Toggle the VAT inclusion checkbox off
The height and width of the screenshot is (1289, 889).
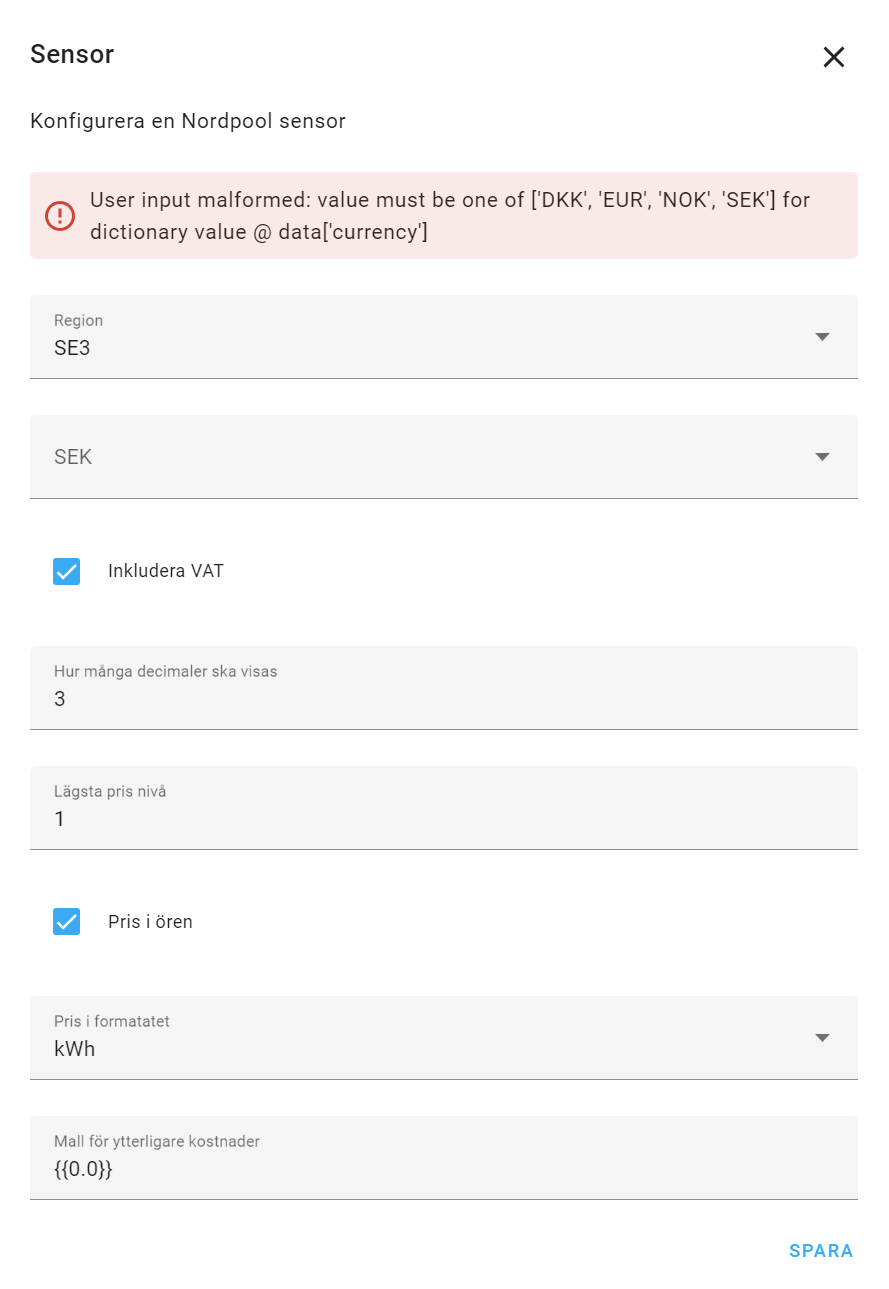(x=66, y=571)
